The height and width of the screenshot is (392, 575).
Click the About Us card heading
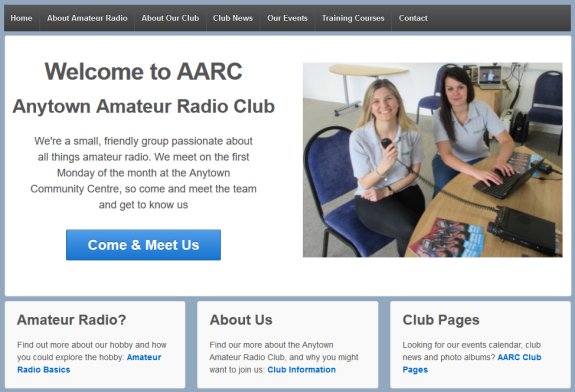[x=241, y=320]
